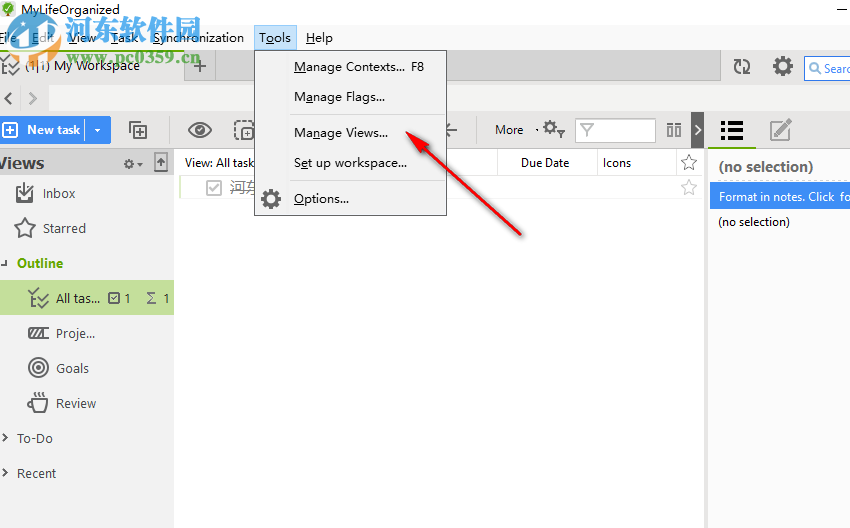The height and width of the screenshot is (528, 850).
Task: Check the task's completion checkbox
Action: click(x=214, y=188)
